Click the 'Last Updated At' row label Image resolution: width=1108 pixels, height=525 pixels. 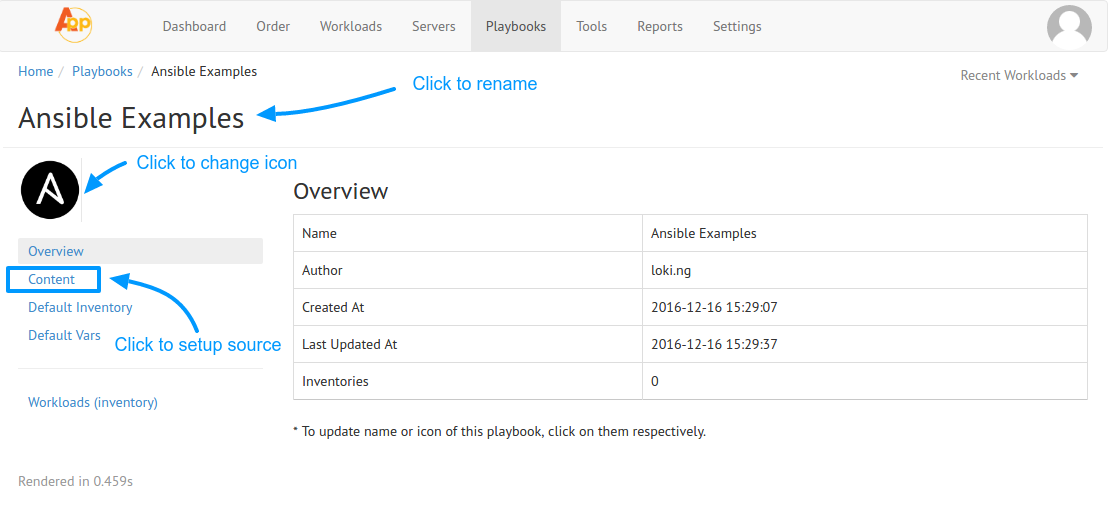pos(350,344)
